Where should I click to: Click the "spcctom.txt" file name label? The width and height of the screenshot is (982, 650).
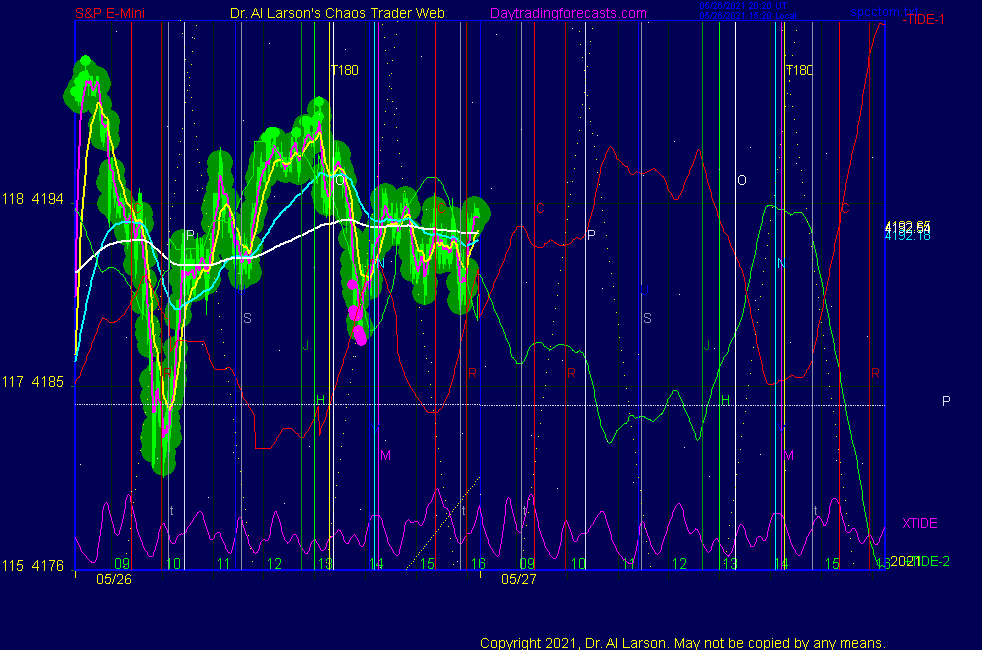(x=884, y=12)
